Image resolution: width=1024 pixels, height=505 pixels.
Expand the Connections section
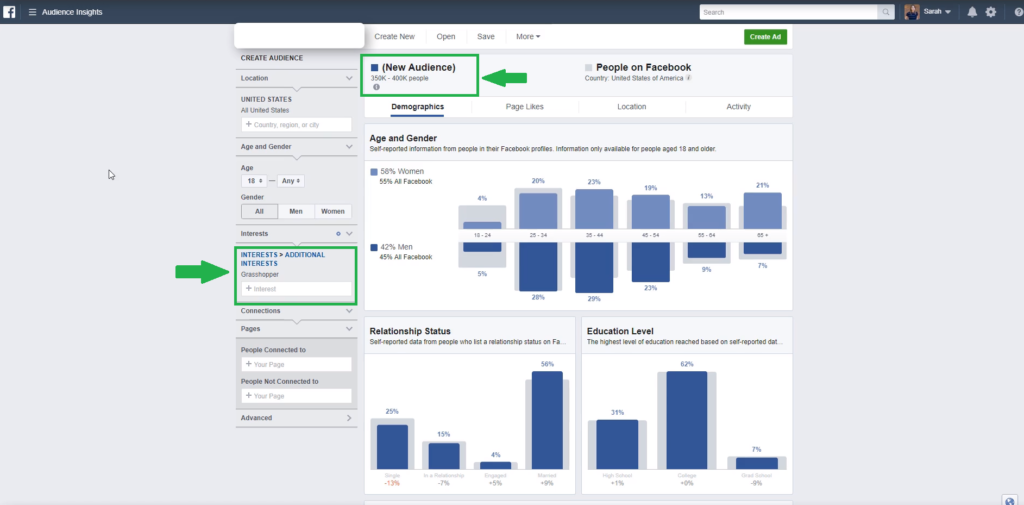(349, 311)
